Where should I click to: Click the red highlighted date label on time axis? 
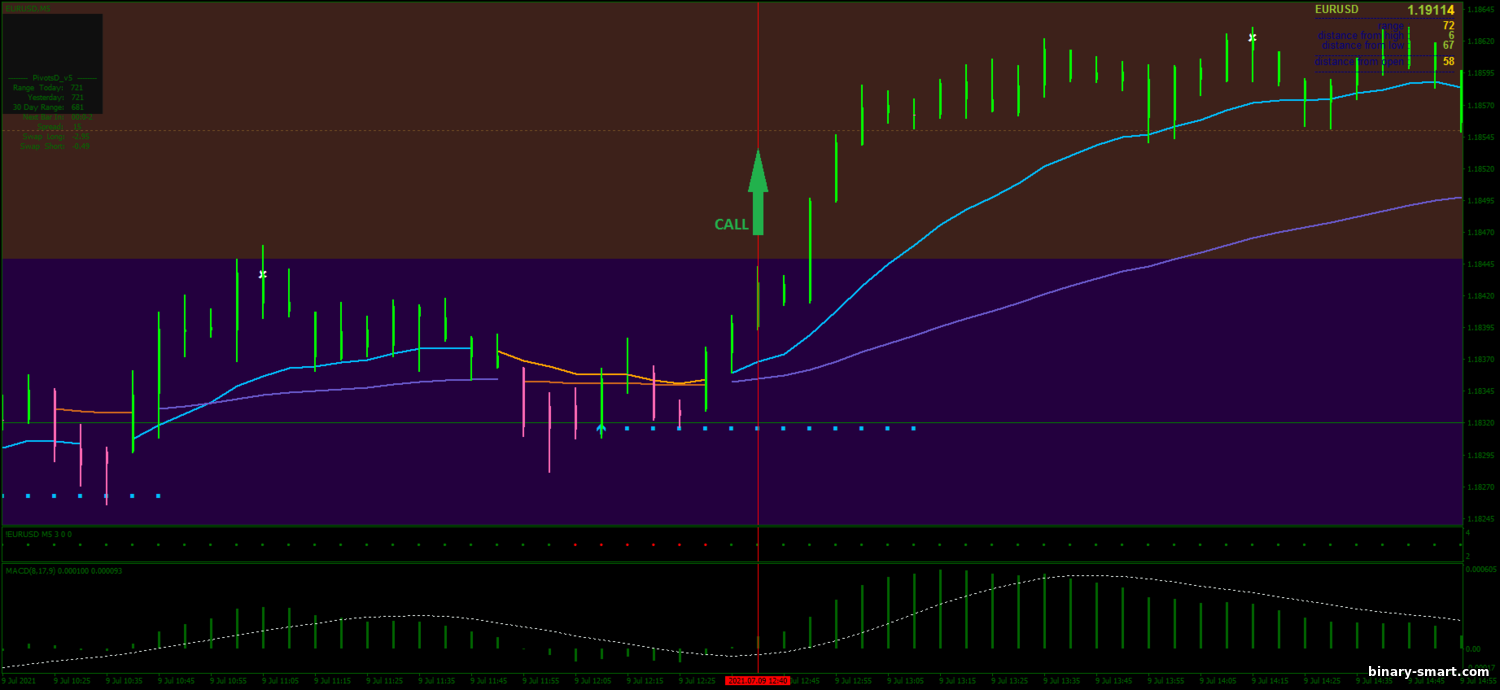tap(757, 681)
